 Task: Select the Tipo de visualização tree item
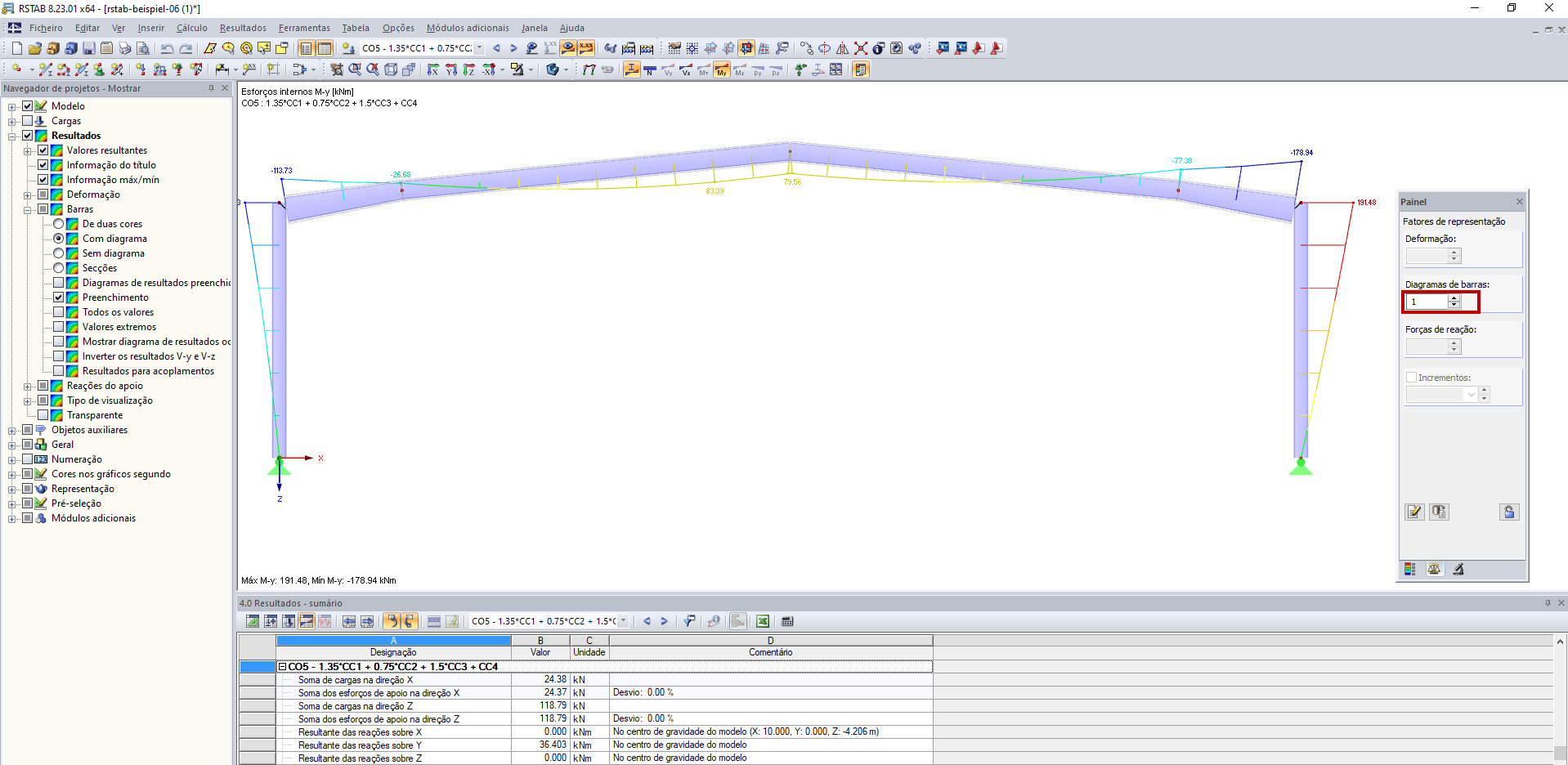point(110,400)
